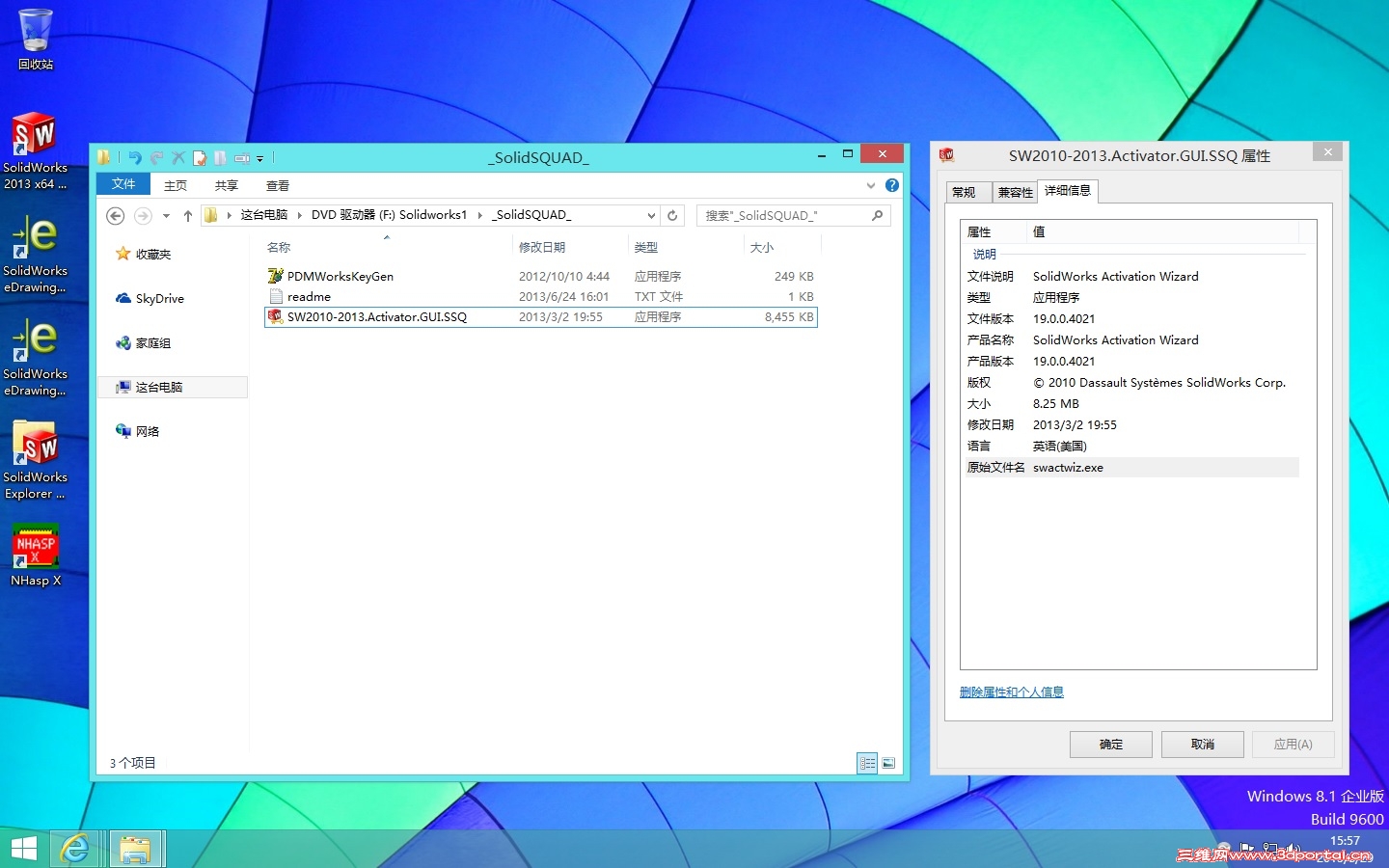Open the 共享 (Share) ribbon tab
The image size is (1389, 868).
coord(227,185)
